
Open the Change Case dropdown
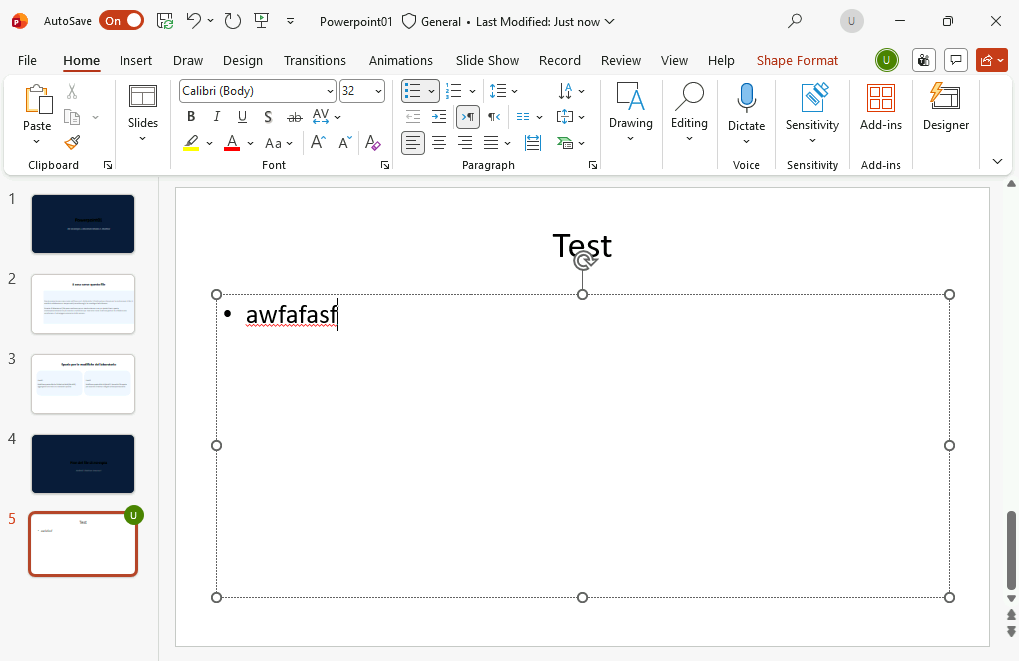click(x=279, y=143)
